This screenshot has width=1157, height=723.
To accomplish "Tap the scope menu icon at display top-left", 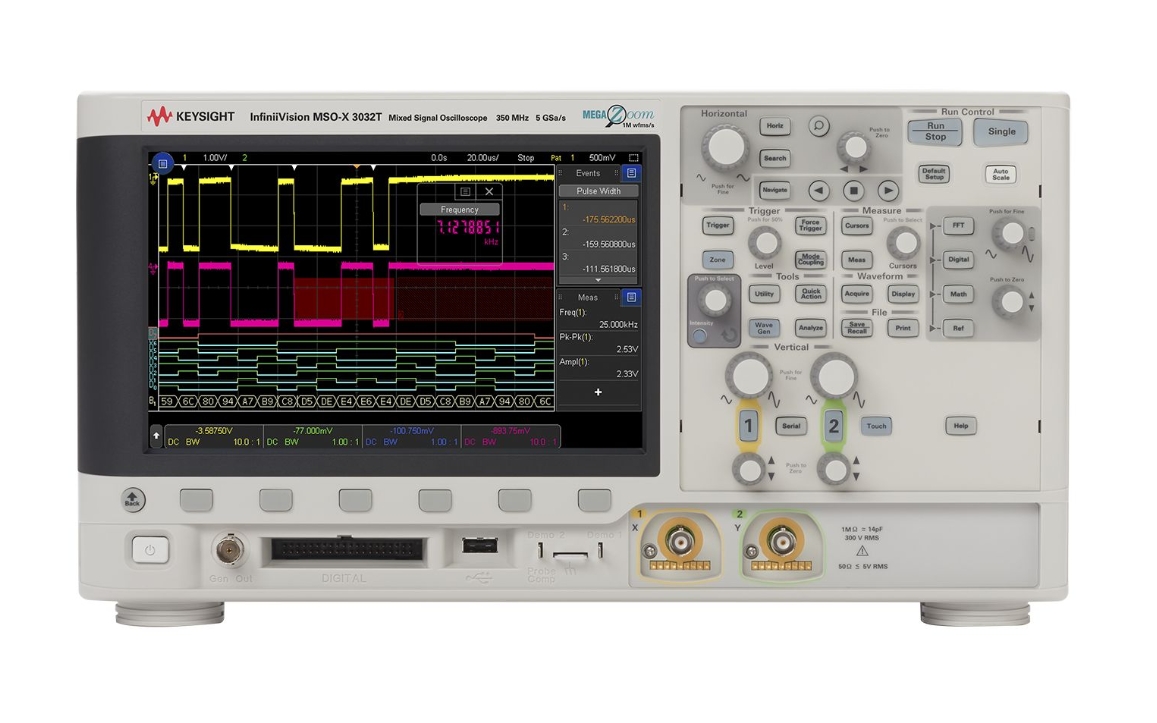I will coord(163,164).
